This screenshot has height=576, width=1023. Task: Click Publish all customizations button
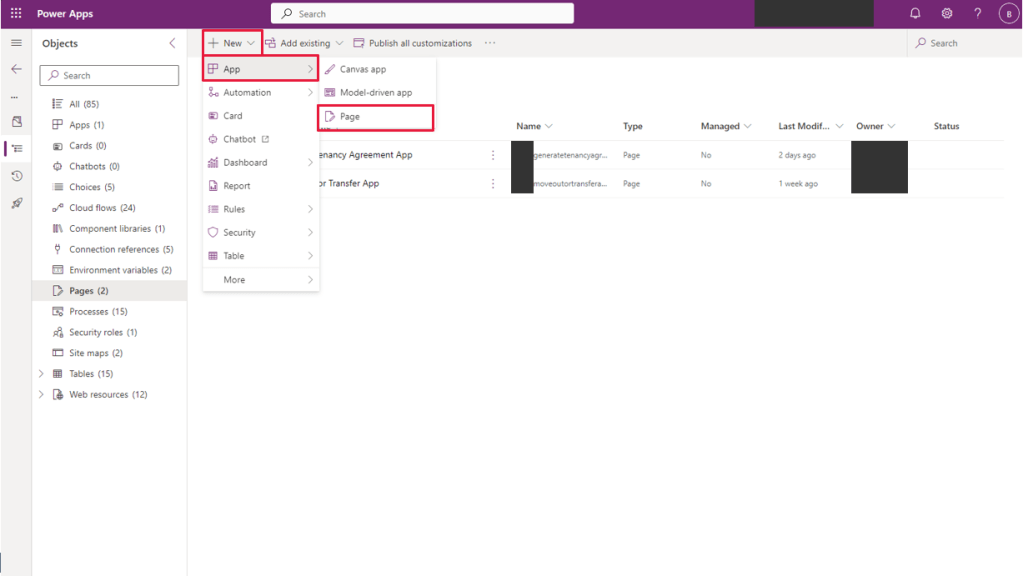click(x=413, y=43)
